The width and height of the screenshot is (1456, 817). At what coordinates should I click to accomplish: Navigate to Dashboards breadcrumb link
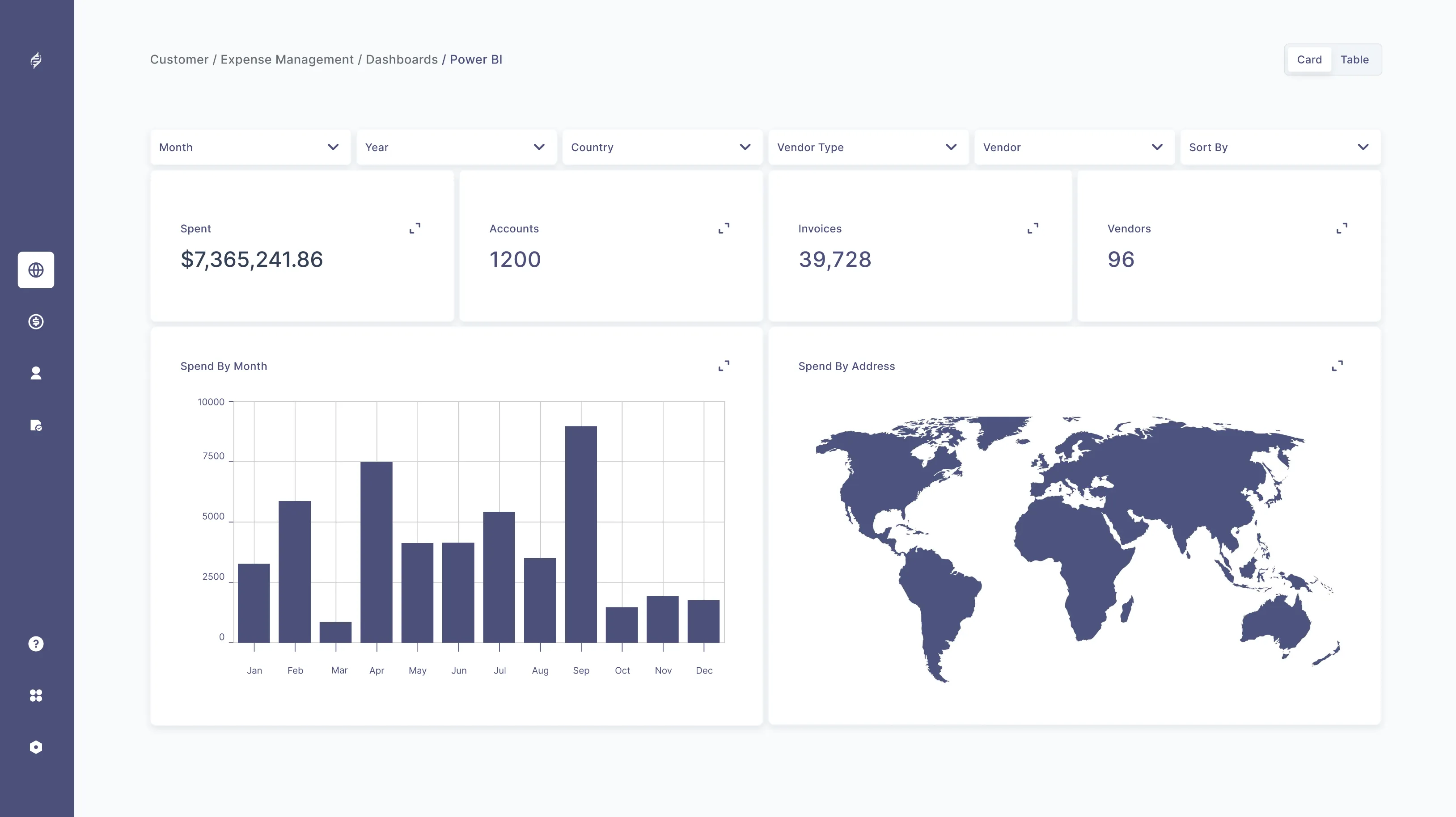(x=401, y=60)
